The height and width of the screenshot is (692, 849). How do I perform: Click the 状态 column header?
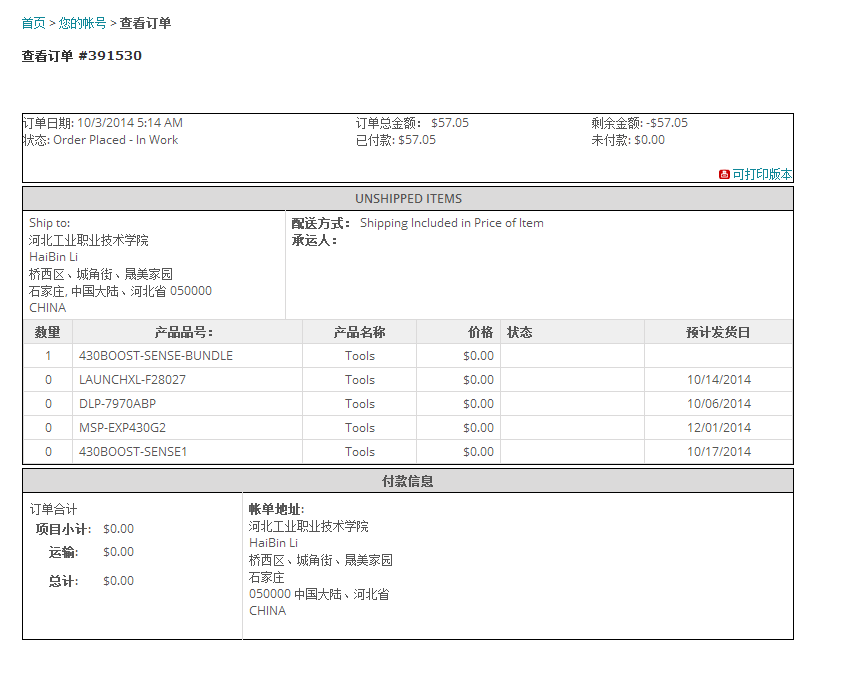(x=520, y=332)
